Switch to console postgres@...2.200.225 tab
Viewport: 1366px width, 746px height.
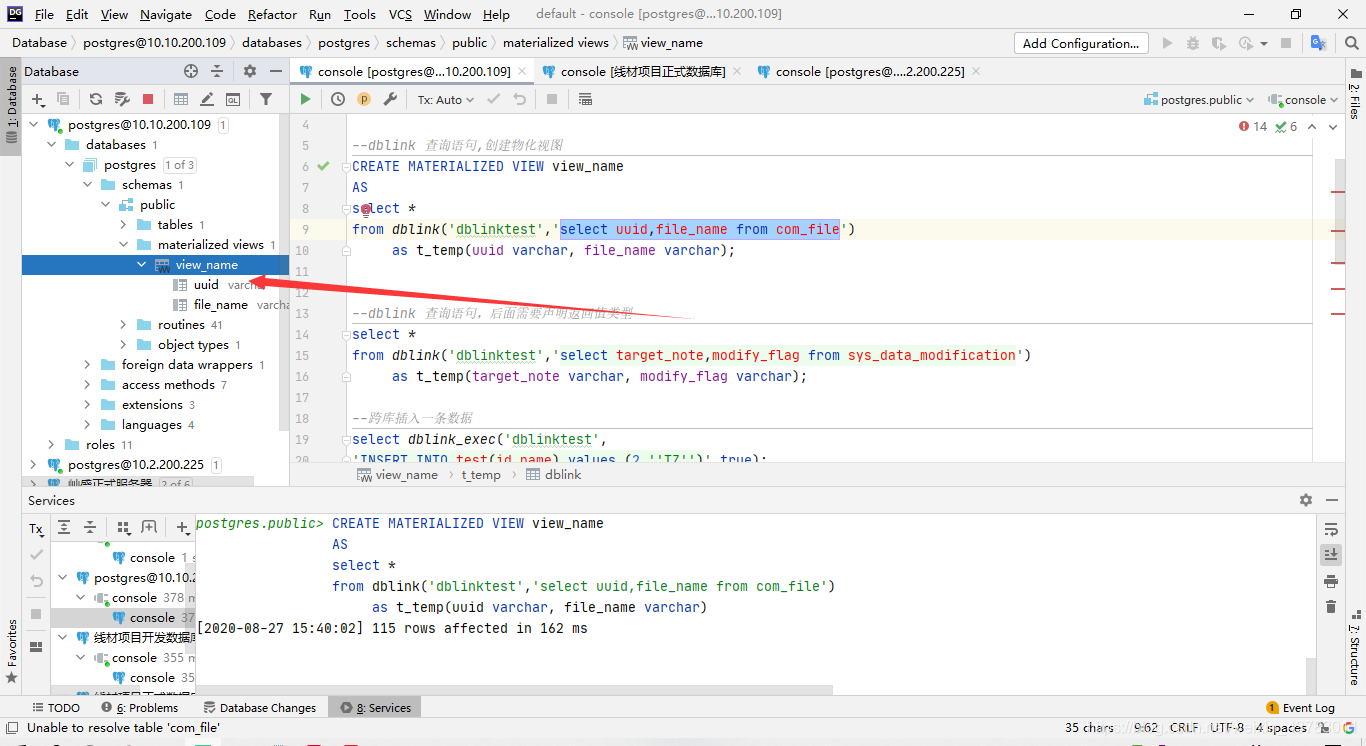pyautogui.click(x=869, y=71)
